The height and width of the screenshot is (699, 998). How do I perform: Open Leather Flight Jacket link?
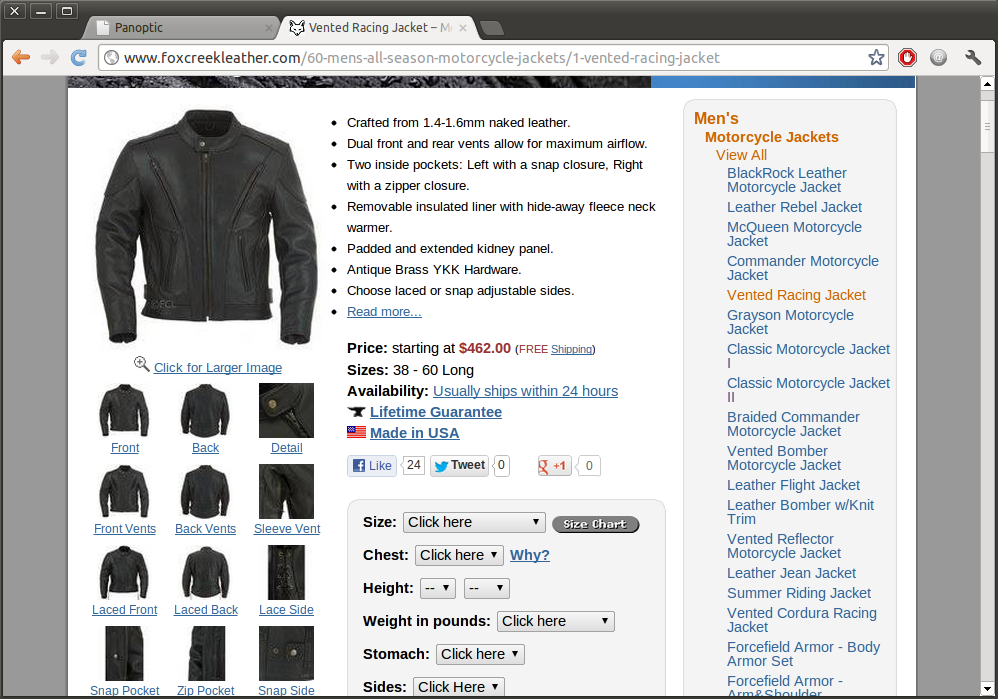(793, 485)
